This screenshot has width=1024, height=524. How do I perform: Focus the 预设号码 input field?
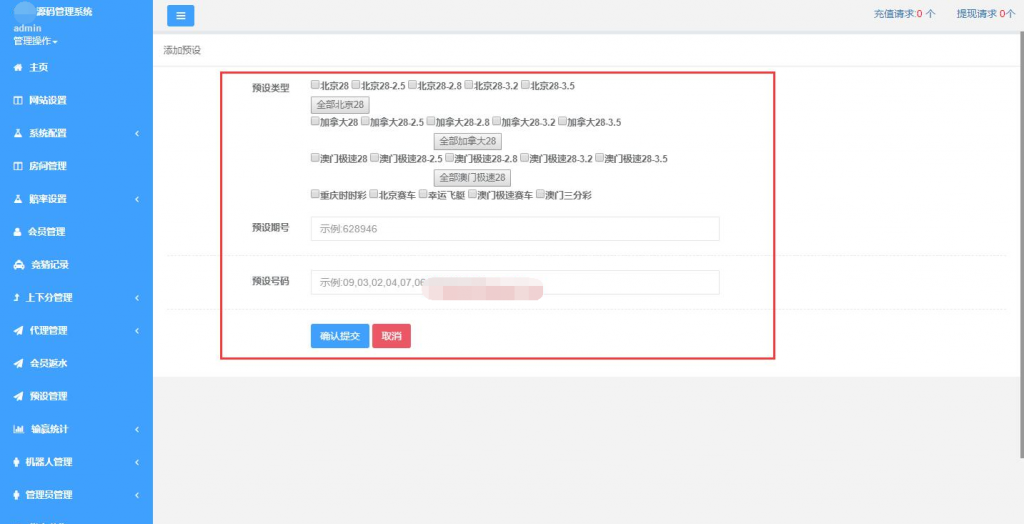tap(515, 282)
